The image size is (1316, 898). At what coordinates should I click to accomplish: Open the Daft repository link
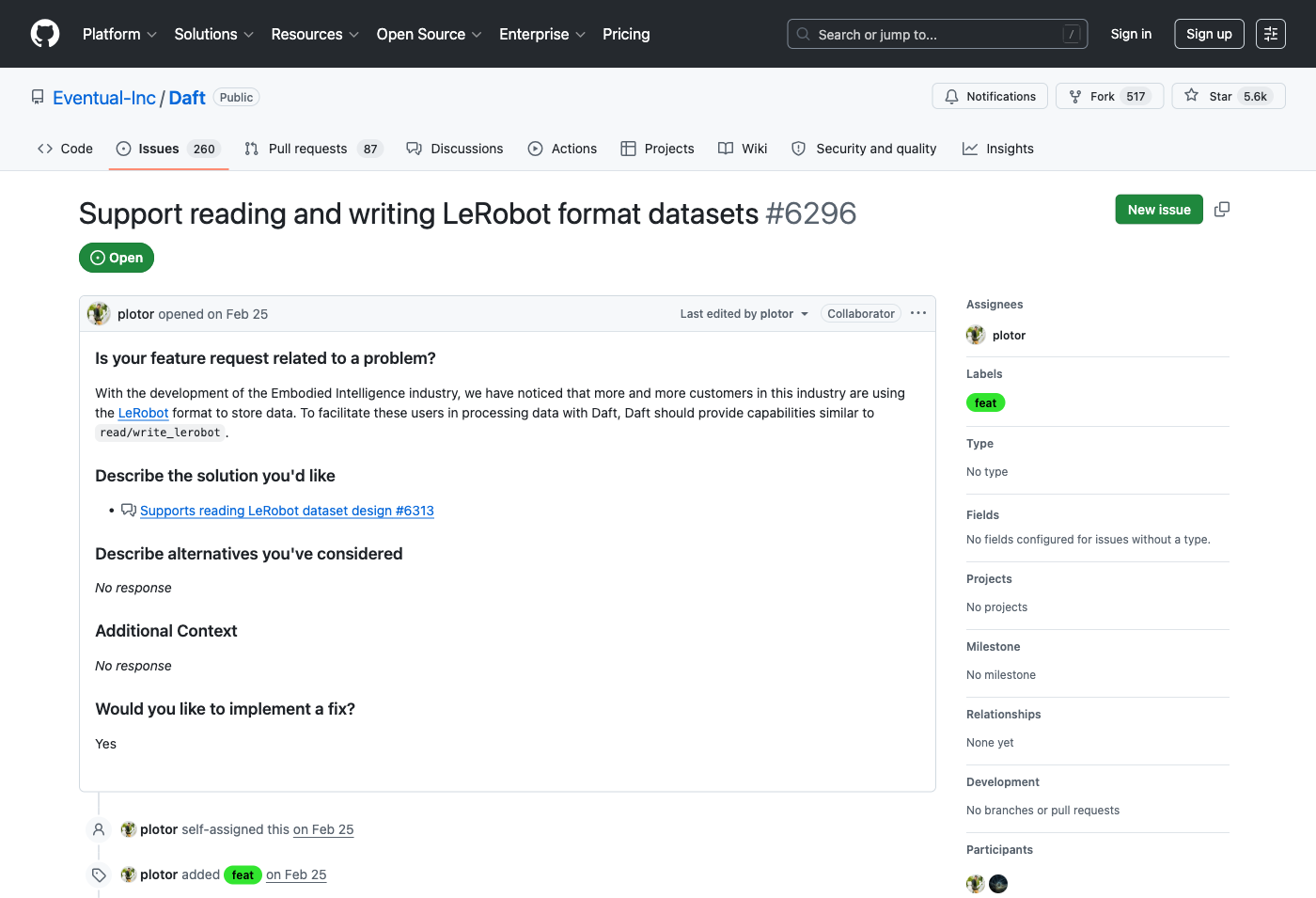187,98
